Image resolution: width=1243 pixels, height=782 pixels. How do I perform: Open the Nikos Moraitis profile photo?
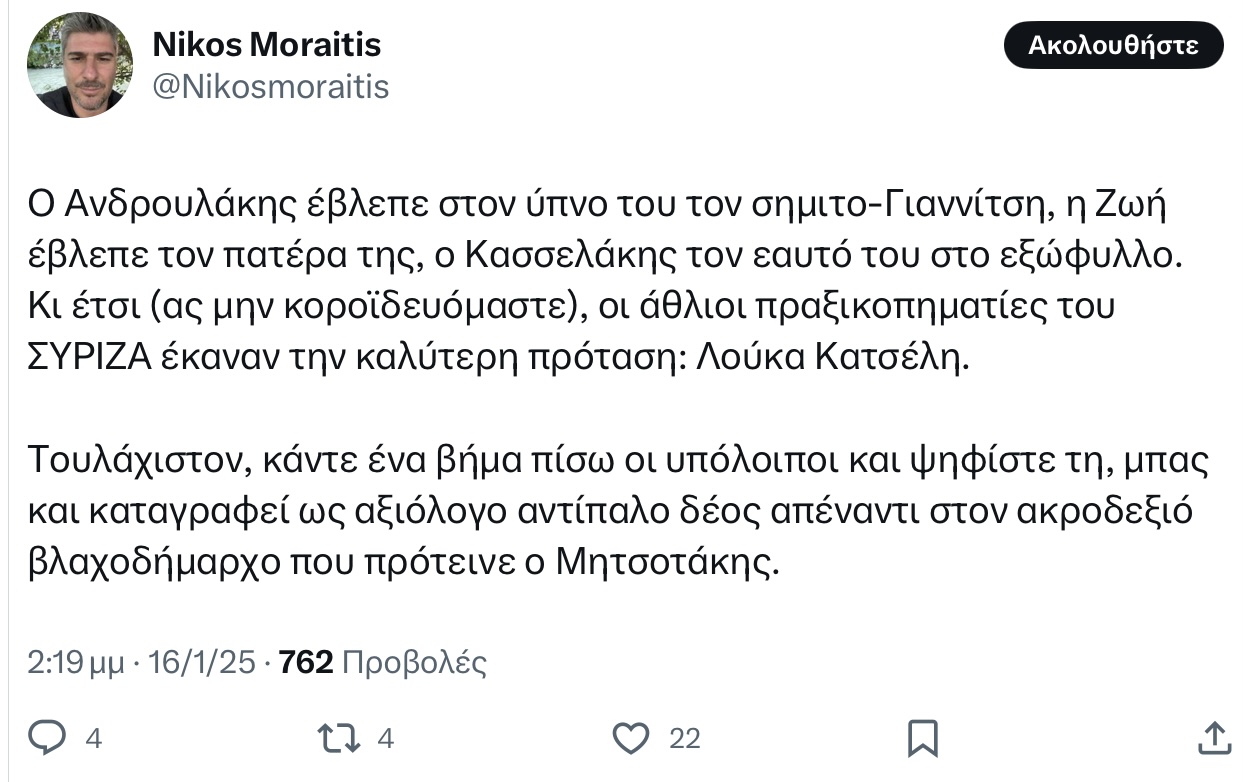80,65
